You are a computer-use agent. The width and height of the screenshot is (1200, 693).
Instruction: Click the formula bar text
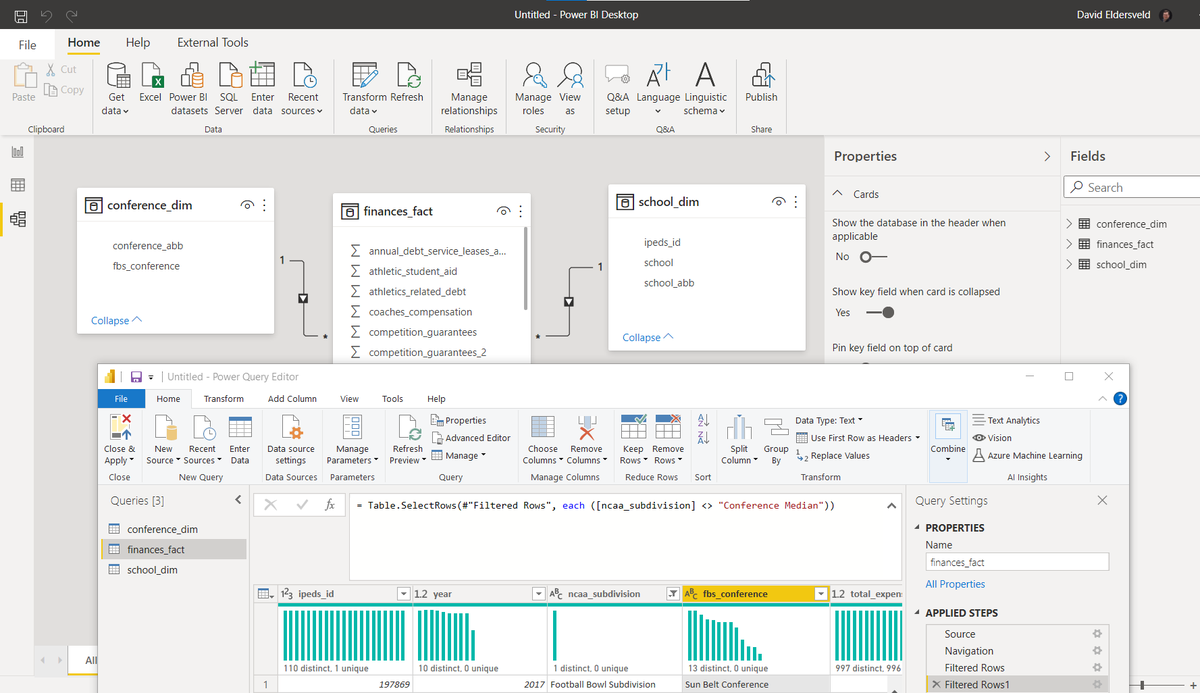coord(595,505)
